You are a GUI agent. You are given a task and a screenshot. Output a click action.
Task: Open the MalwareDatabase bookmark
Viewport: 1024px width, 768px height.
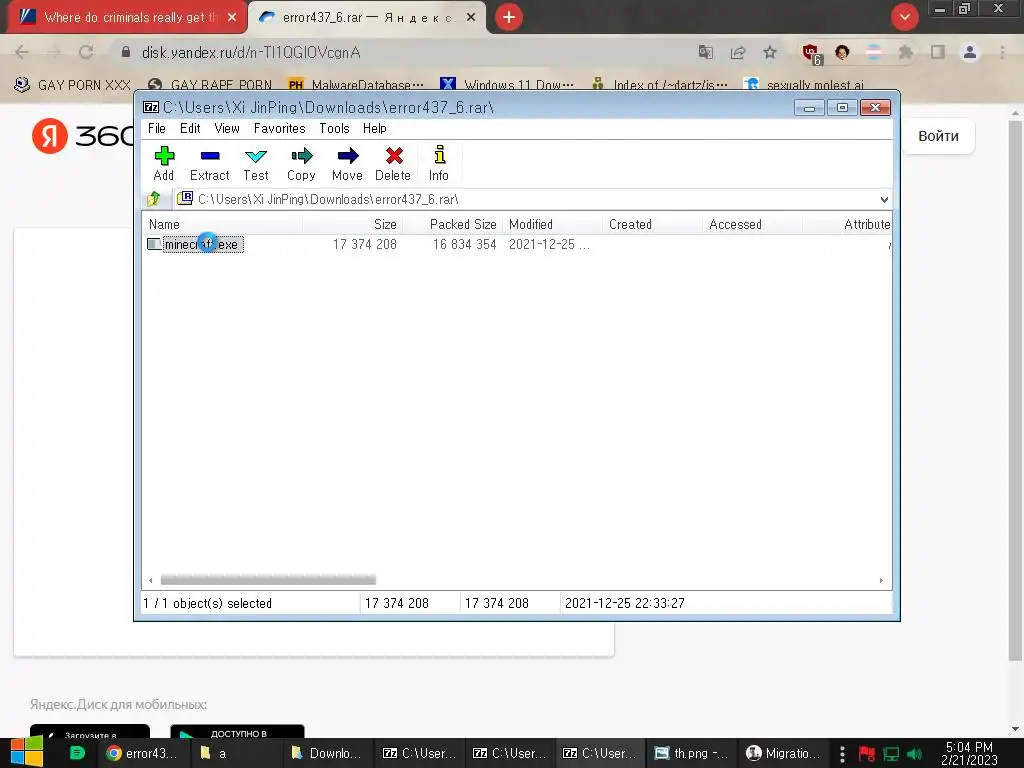356,85
